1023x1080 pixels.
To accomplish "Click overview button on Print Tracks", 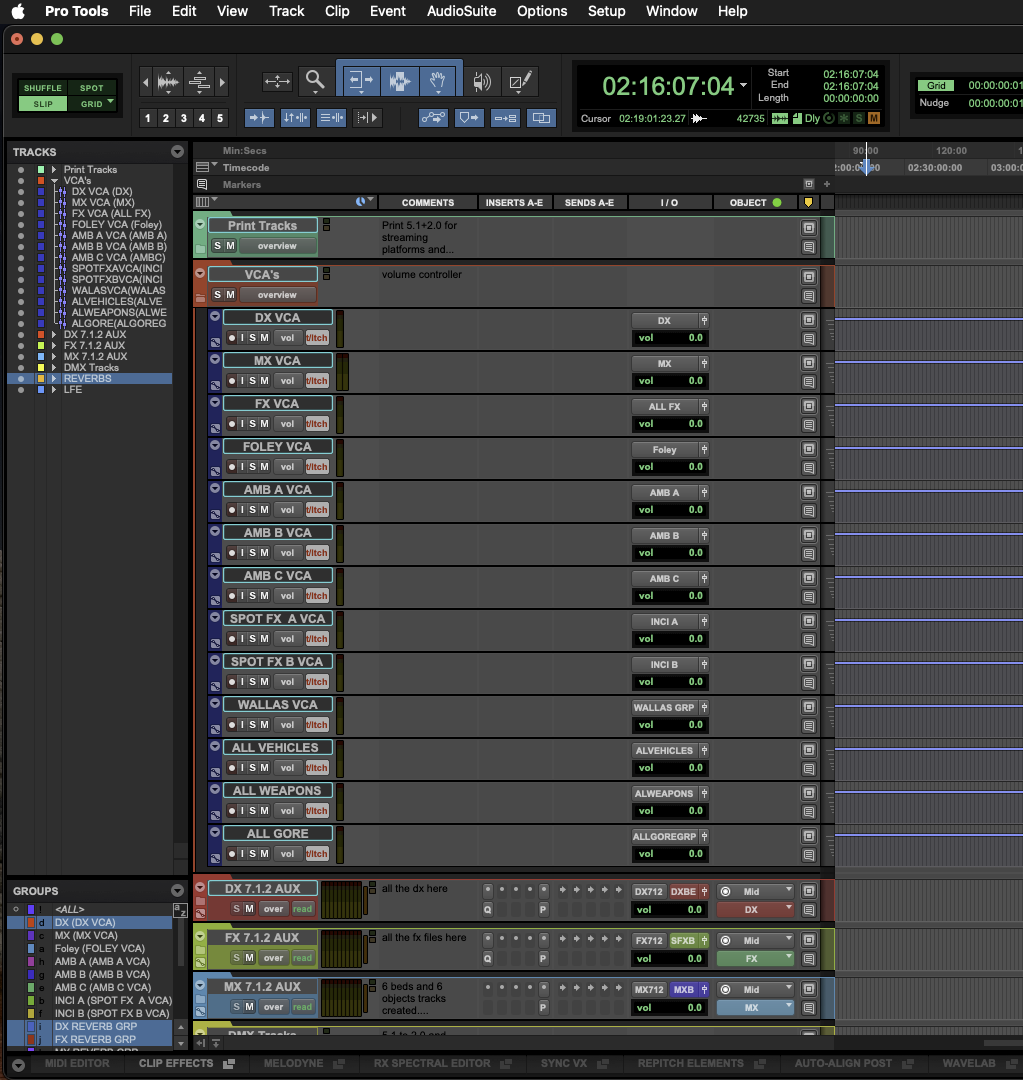I will click(277, 246).
